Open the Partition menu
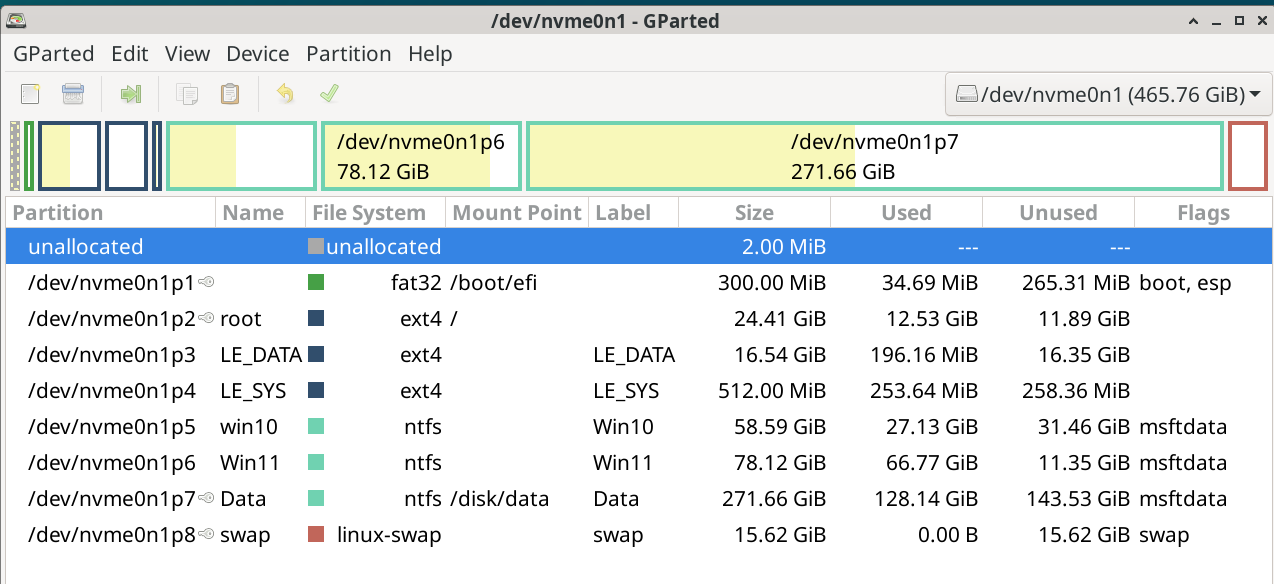 click(x=348, y=54)
